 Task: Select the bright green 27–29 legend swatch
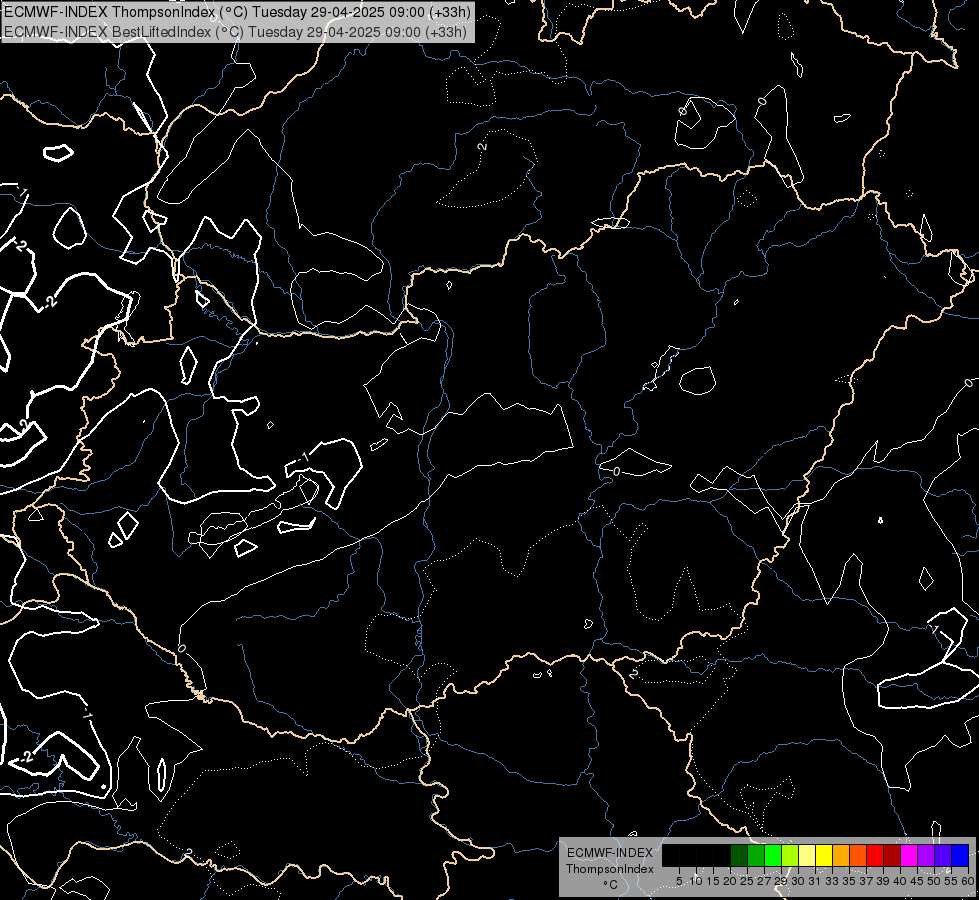coord(773,855)
